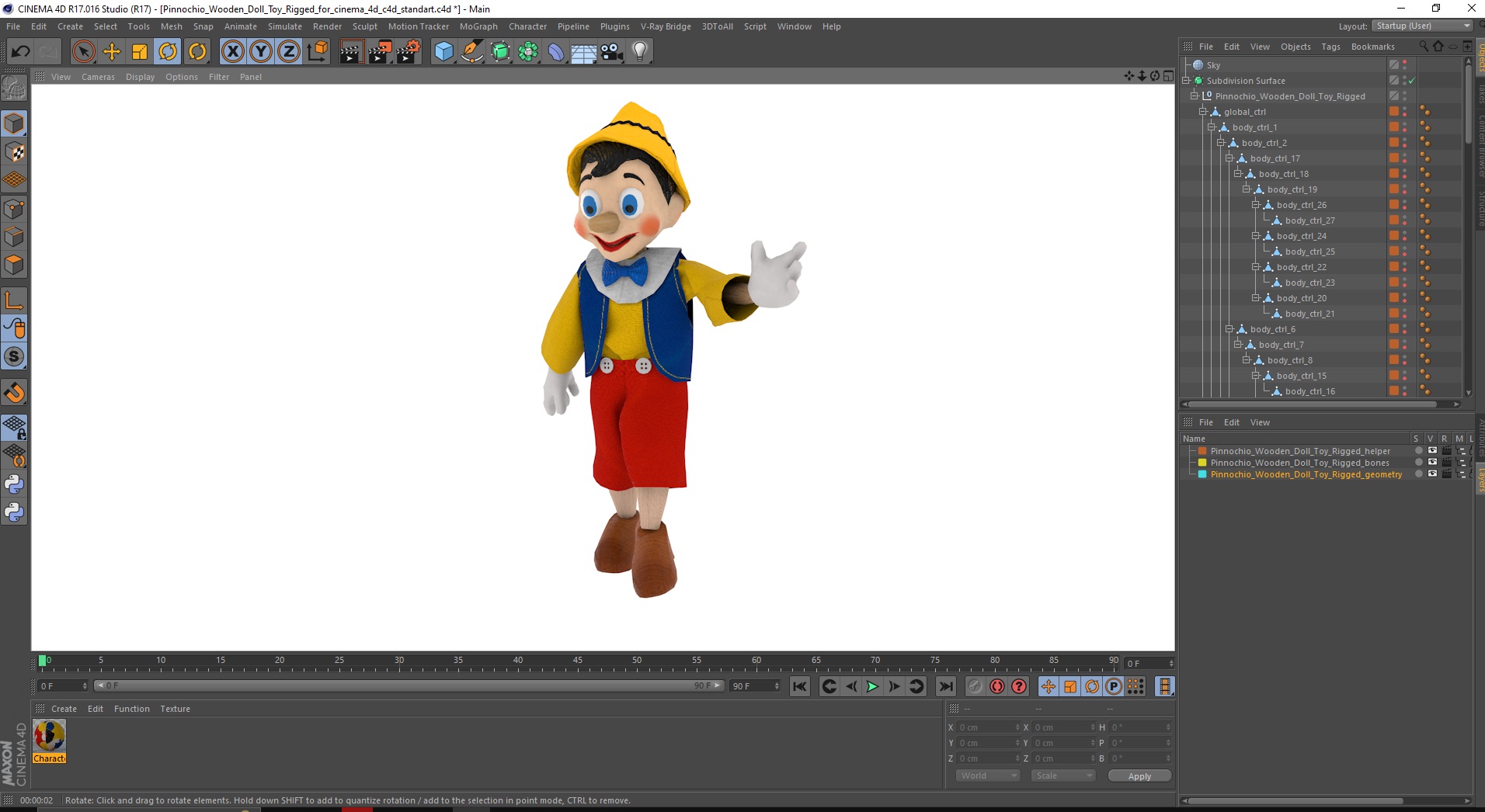1485x812 pixels.
Task: Toggle bones layer view visibility
Action: pos(1432,463)
